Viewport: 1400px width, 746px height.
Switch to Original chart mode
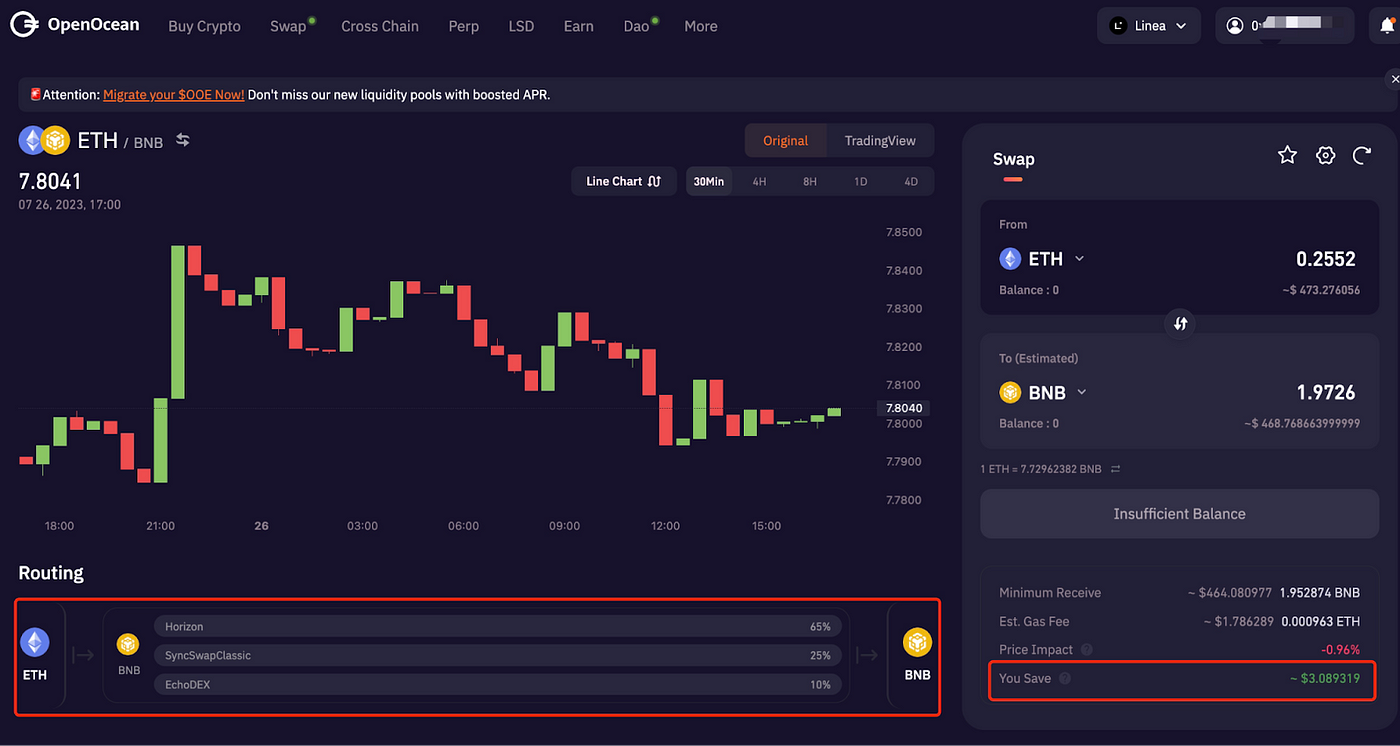tap(785, 141)
